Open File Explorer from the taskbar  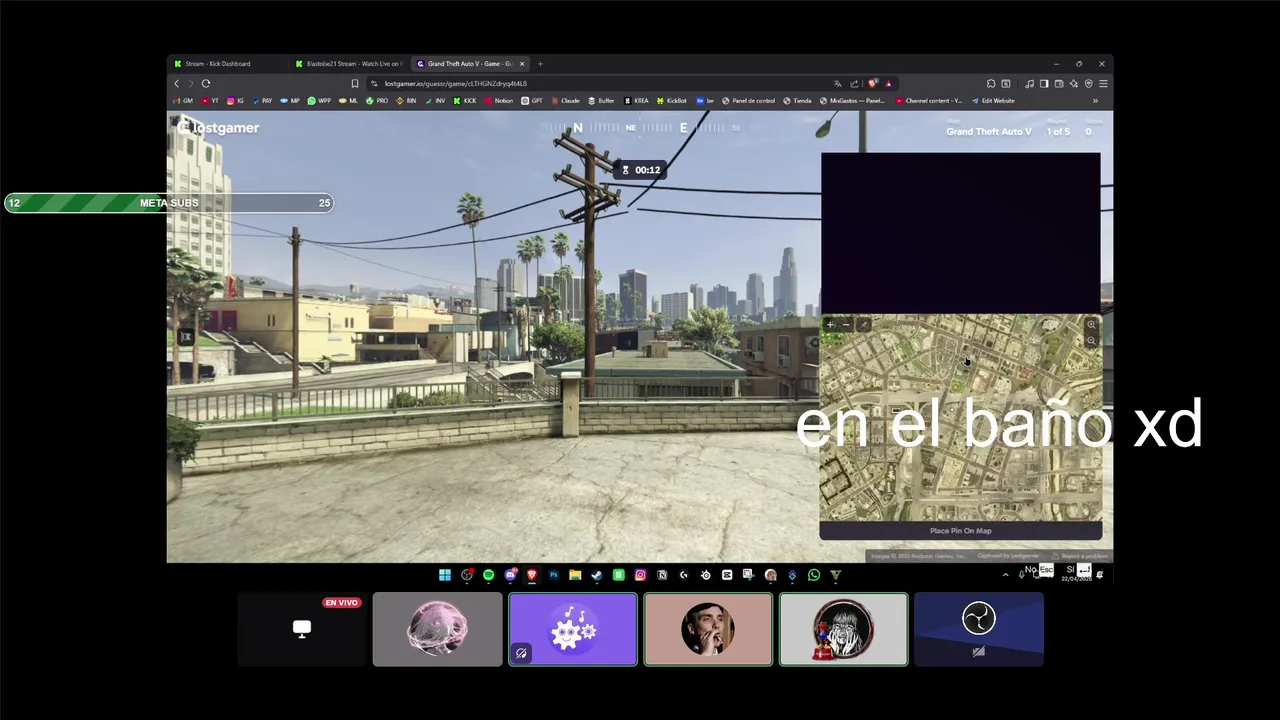(575, 575)
